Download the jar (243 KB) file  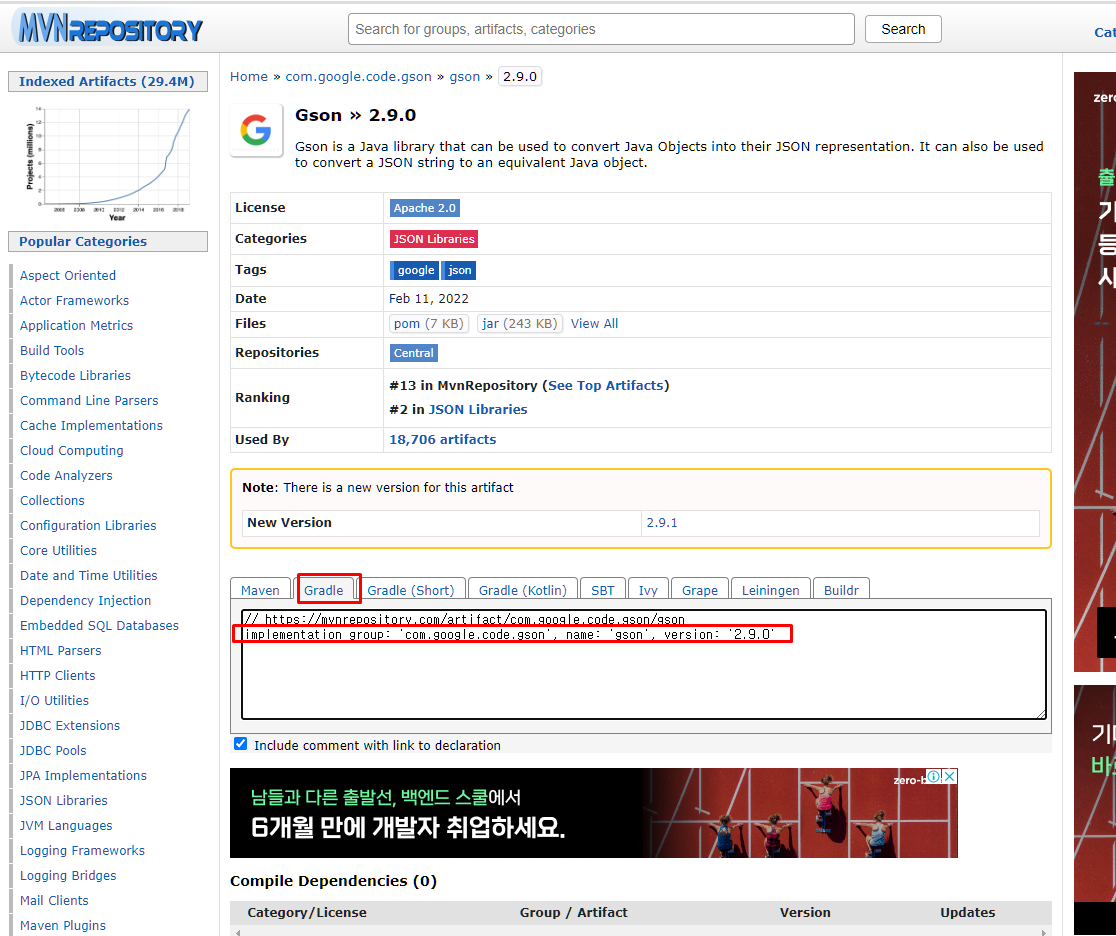(520, 324)
